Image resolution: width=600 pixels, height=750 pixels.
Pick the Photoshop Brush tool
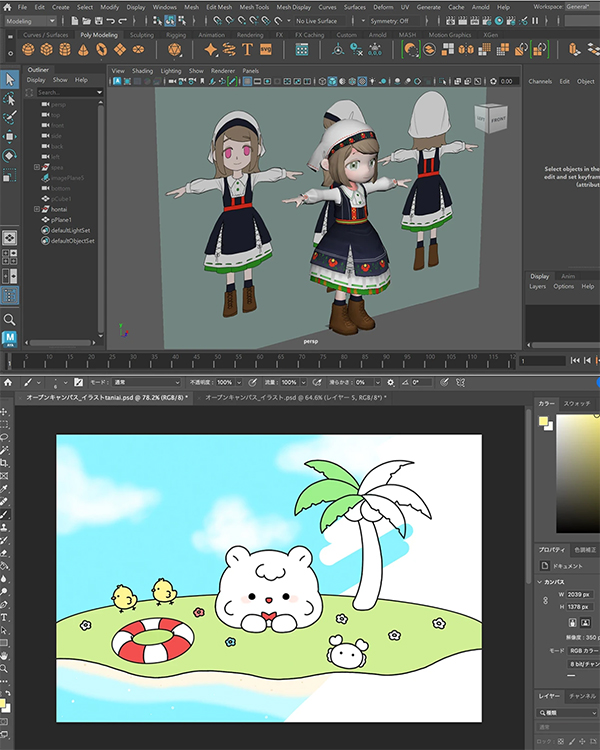pyautogui.click(x=4, y=515)
